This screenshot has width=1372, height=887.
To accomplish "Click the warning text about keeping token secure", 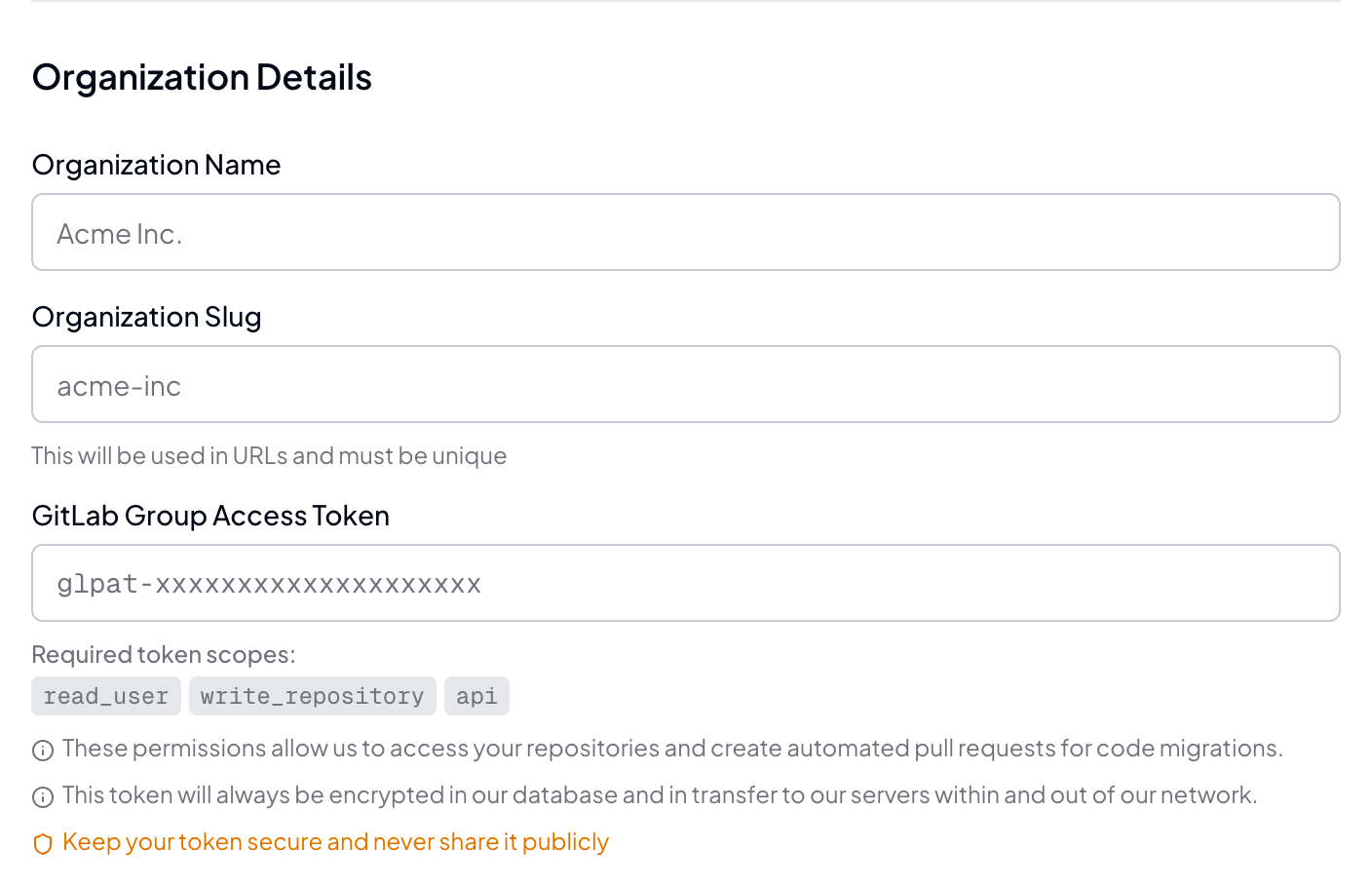I will (335, 842).
